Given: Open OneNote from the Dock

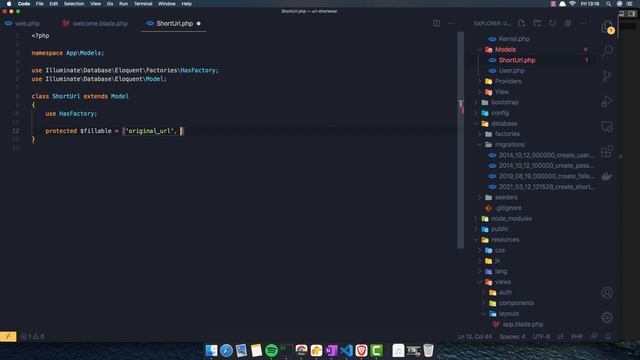Looking at the screenshot, I should click(331, 350).
